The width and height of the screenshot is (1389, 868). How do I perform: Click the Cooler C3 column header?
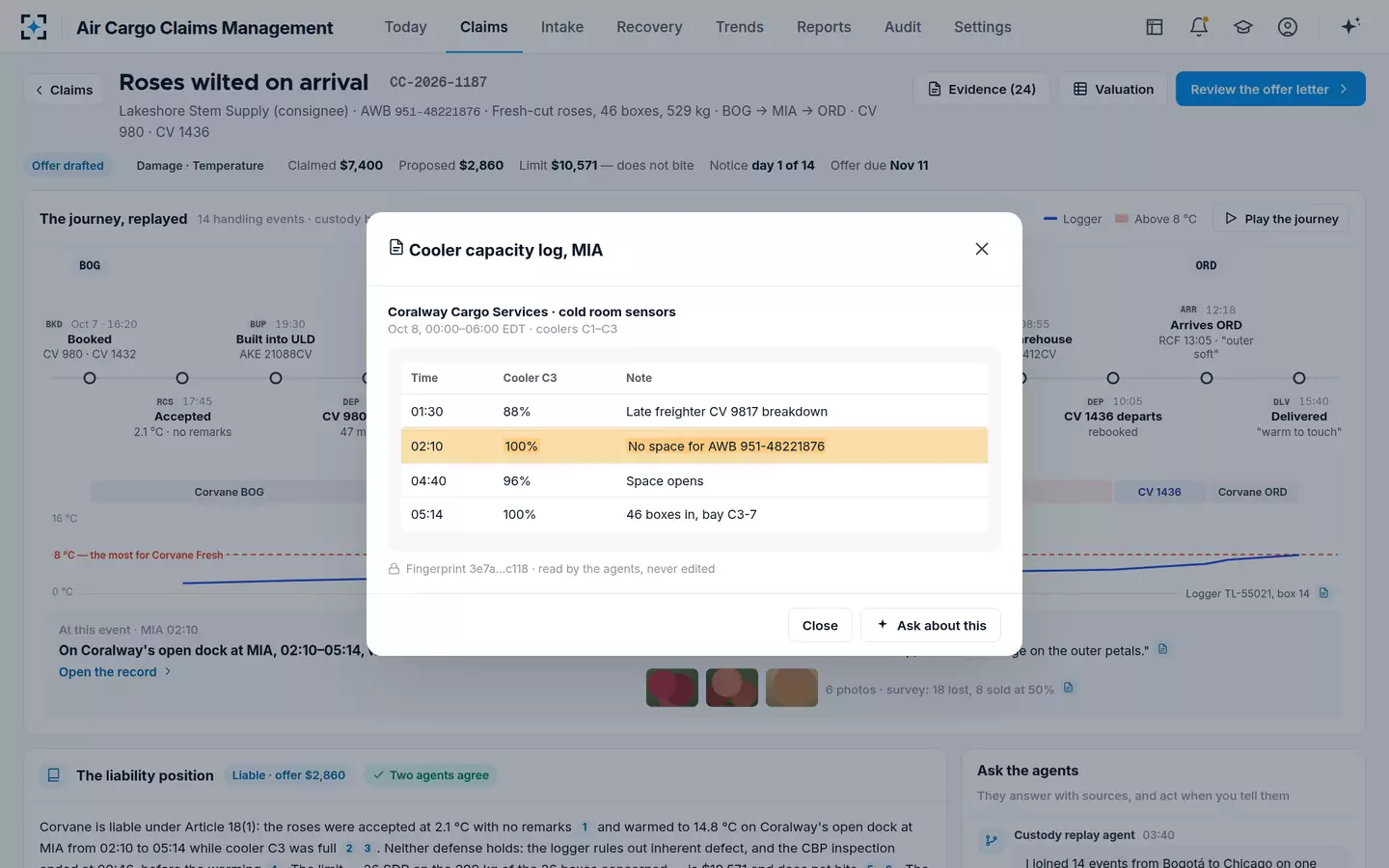point(530,378)
